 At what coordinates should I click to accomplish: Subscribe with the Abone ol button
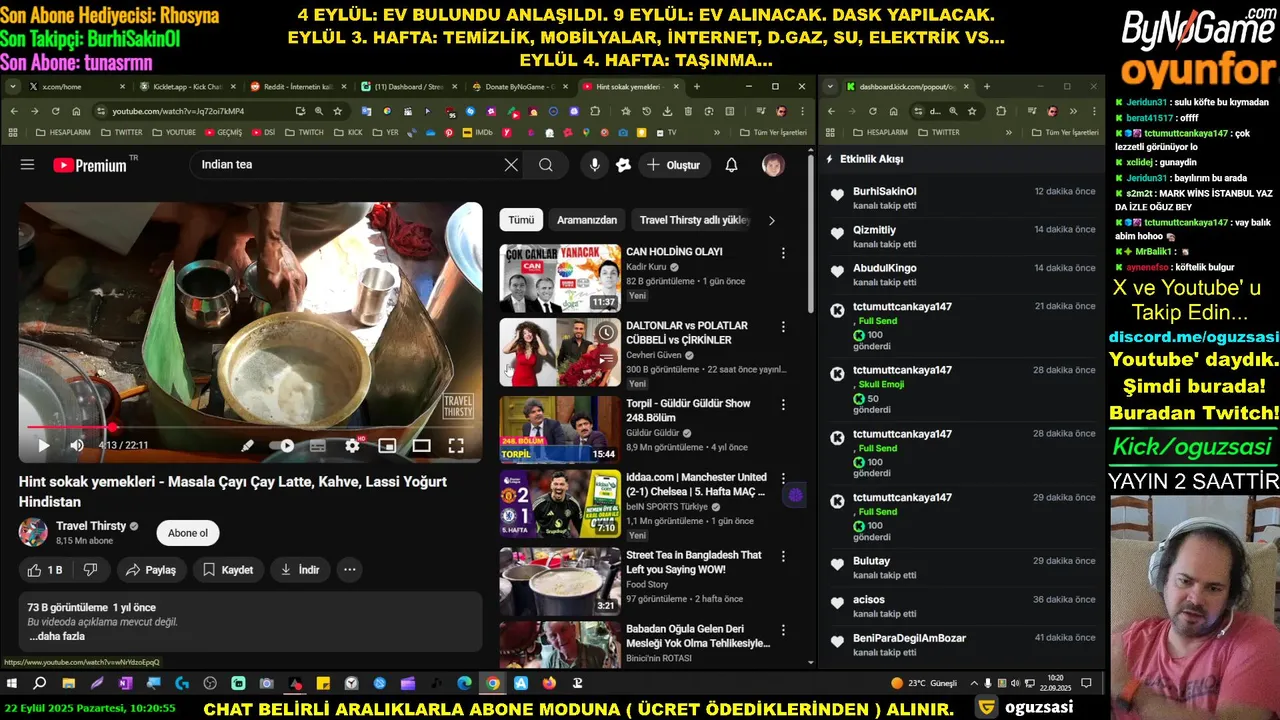187,533
